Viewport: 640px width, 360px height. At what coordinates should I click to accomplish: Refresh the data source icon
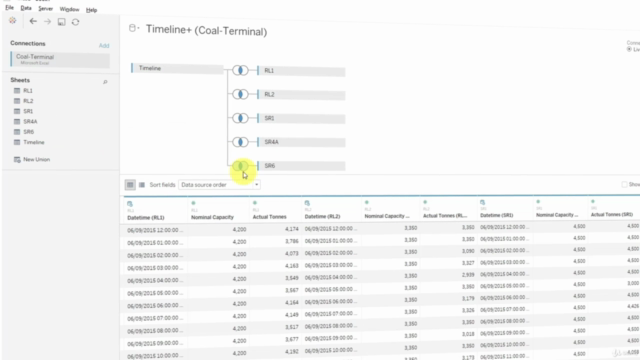tap(76, 22)
